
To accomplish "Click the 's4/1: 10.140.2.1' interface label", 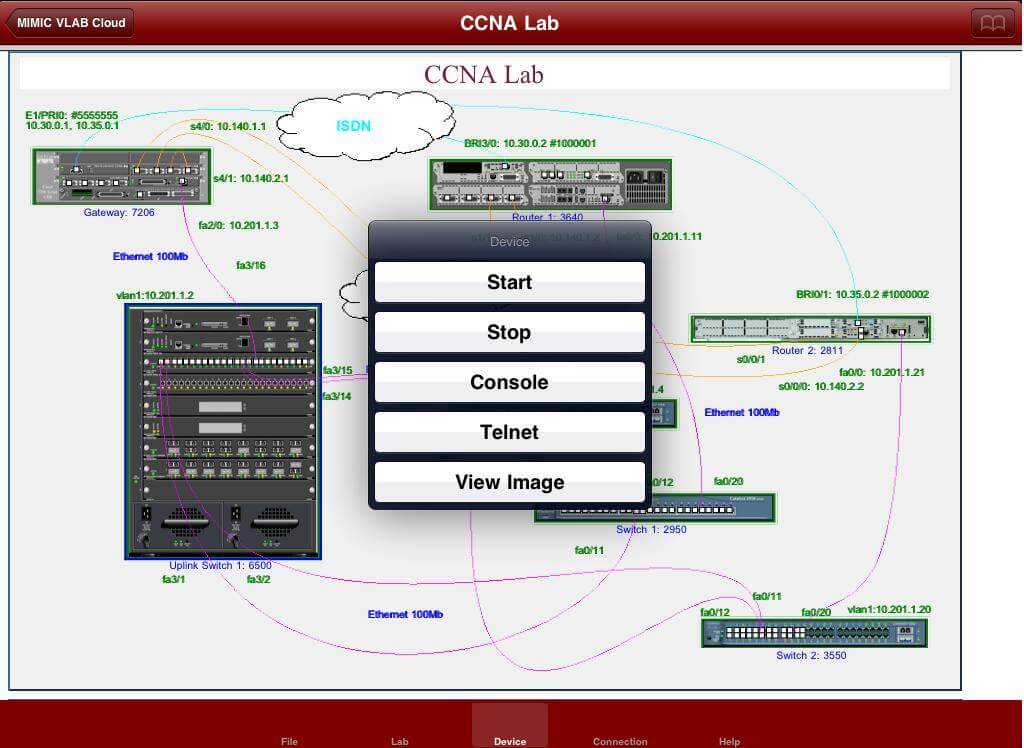I will [x=251, y=178].
